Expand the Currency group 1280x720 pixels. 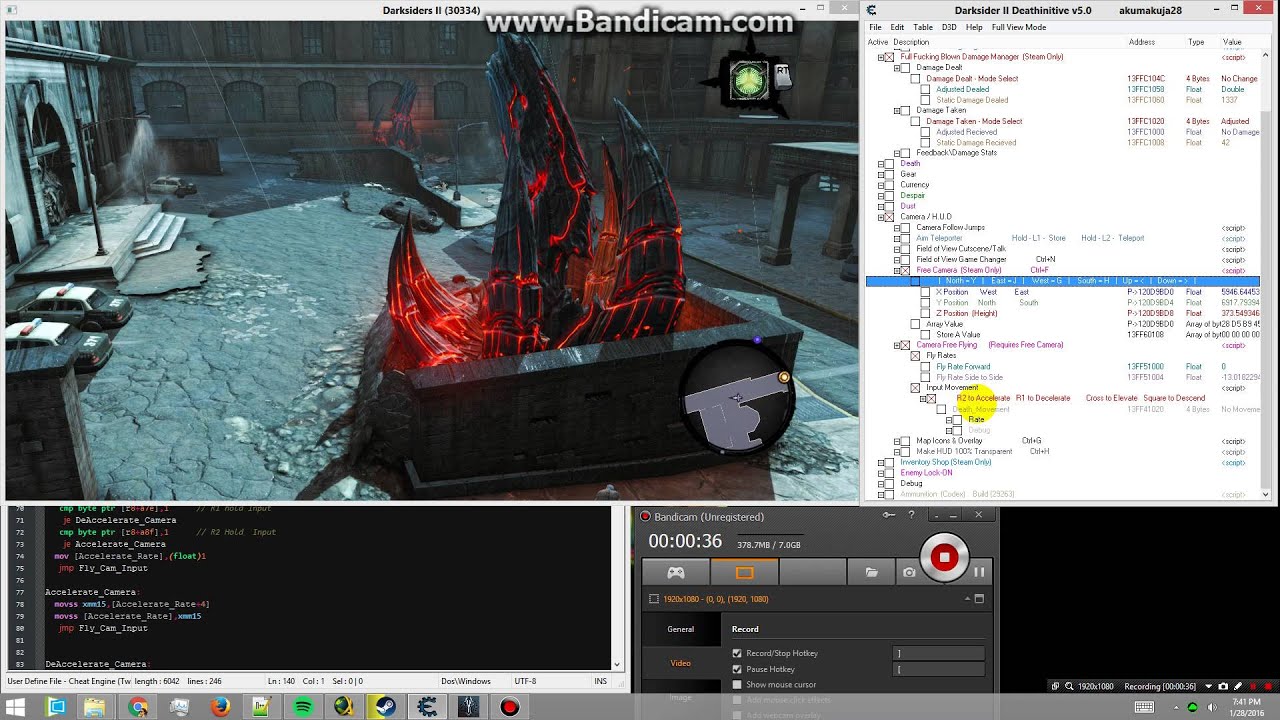tap(881, 185)
